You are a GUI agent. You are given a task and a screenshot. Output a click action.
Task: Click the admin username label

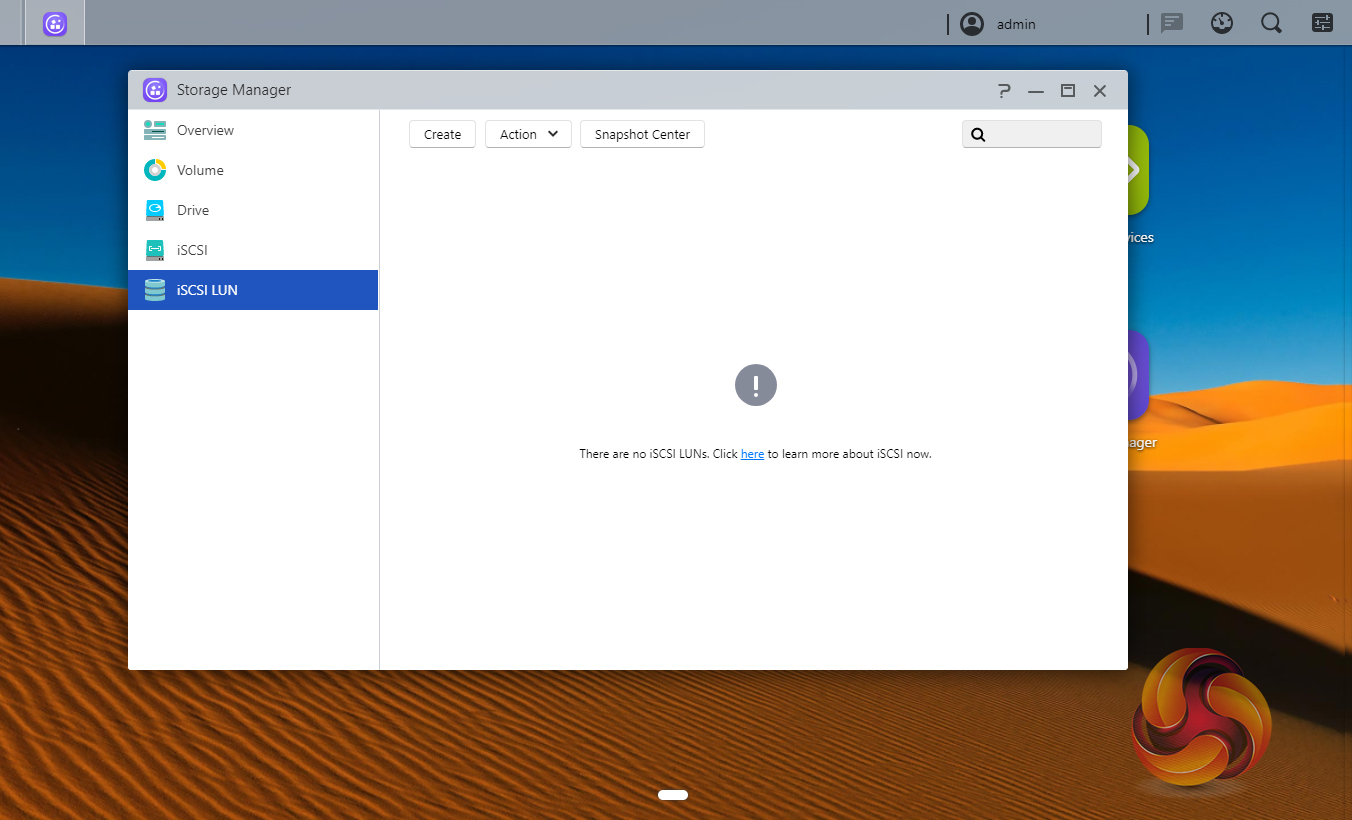coord(1016,24)
